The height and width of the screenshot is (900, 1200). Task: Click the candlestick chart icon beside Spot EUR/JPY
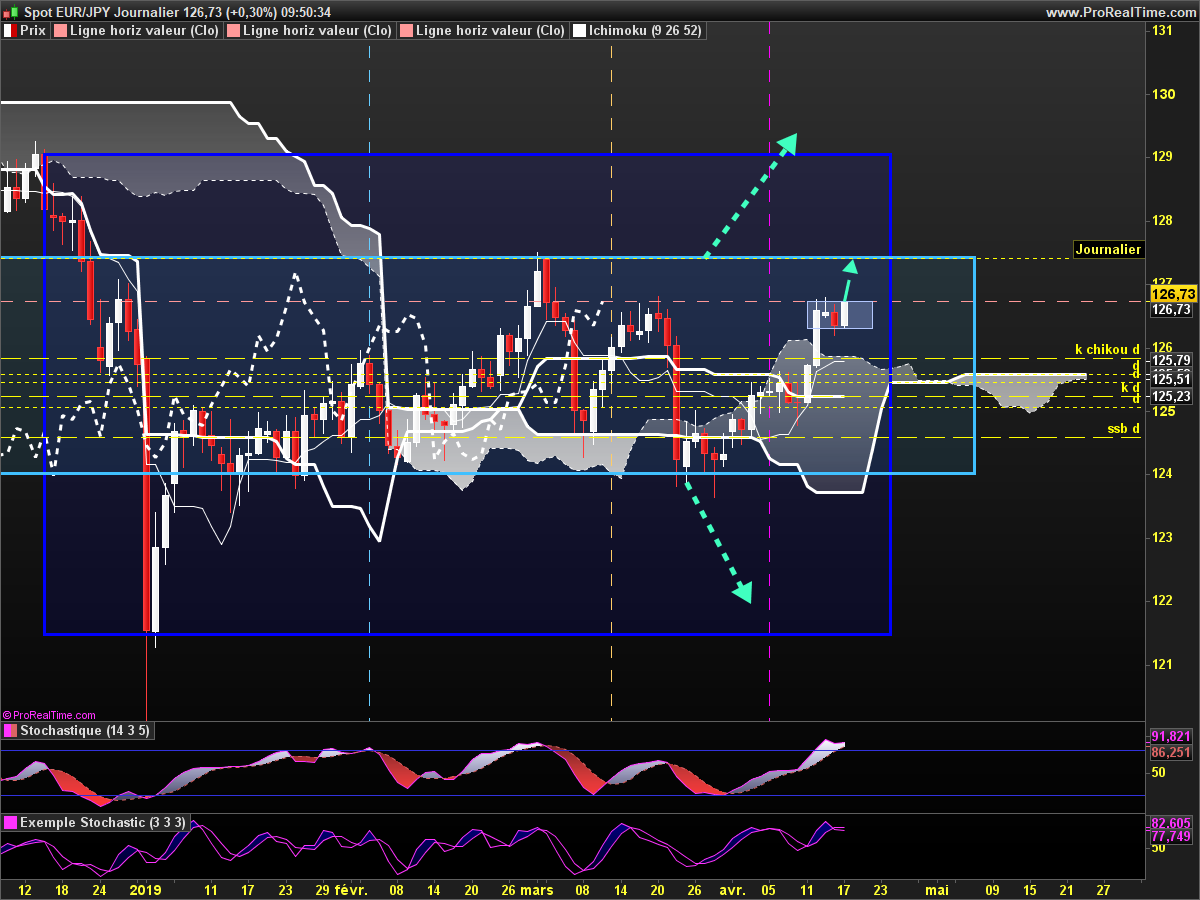(x=11, y=12)
